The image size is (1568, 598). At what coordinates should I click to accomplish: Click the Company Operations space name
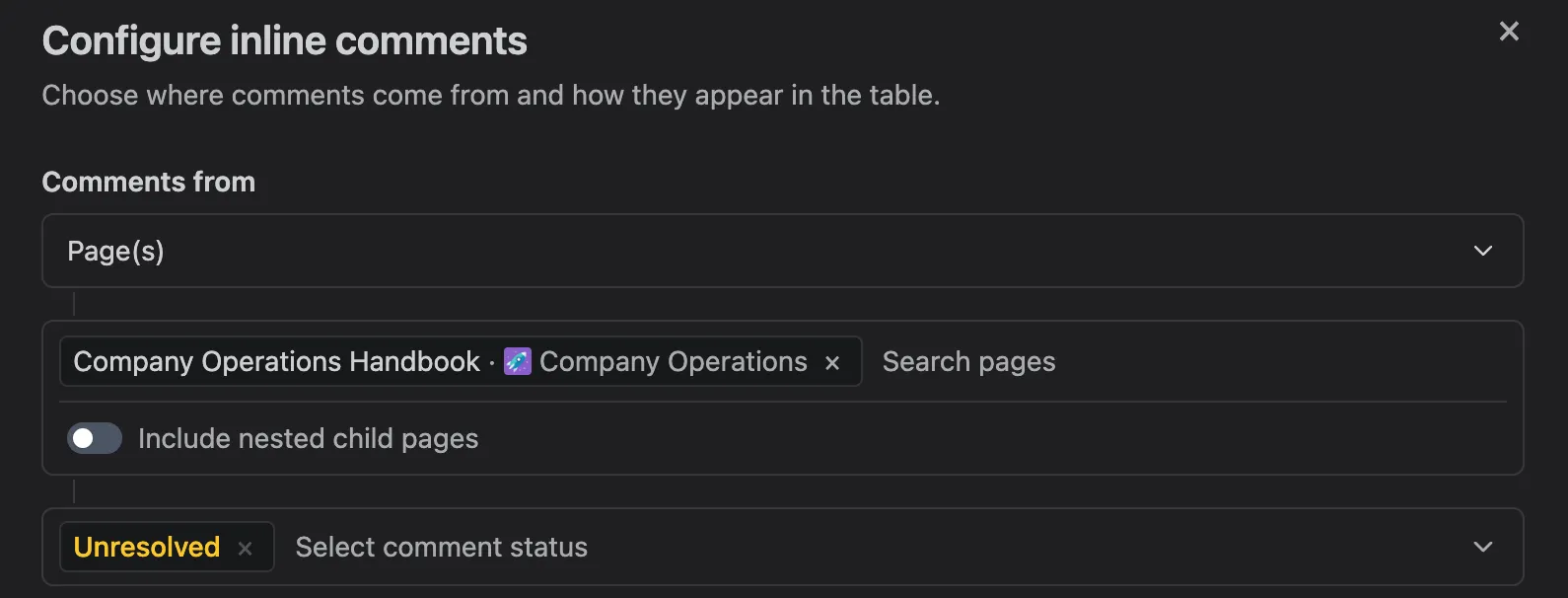[x=674, y=361]
